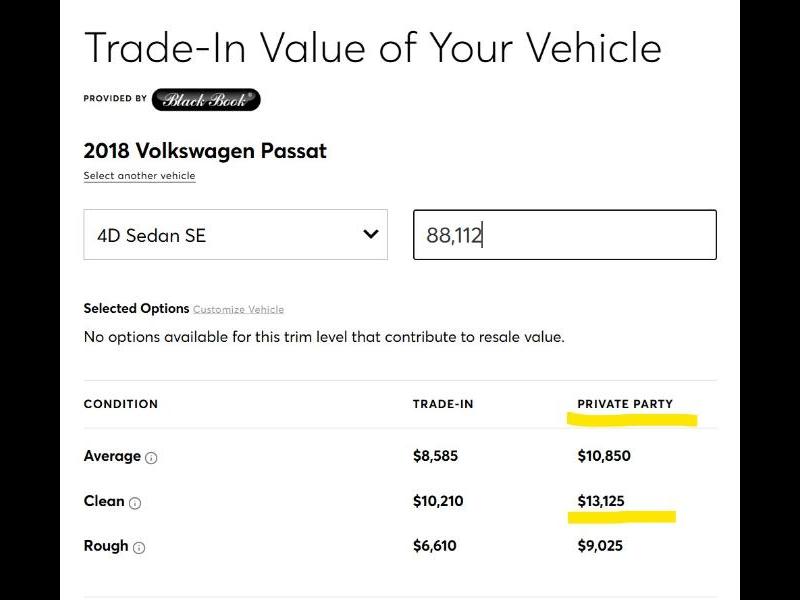Click the Select another vehicle link
Screen dimensions: 800x600
click(139, 175)
